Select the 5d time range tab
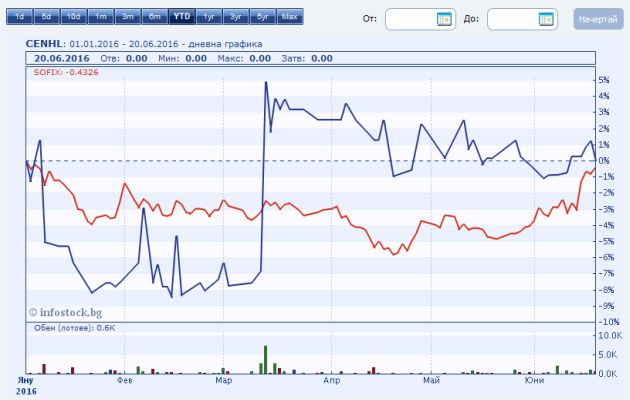Image resolution: width=630 pixels, height=400 pixels. point(47,17)
